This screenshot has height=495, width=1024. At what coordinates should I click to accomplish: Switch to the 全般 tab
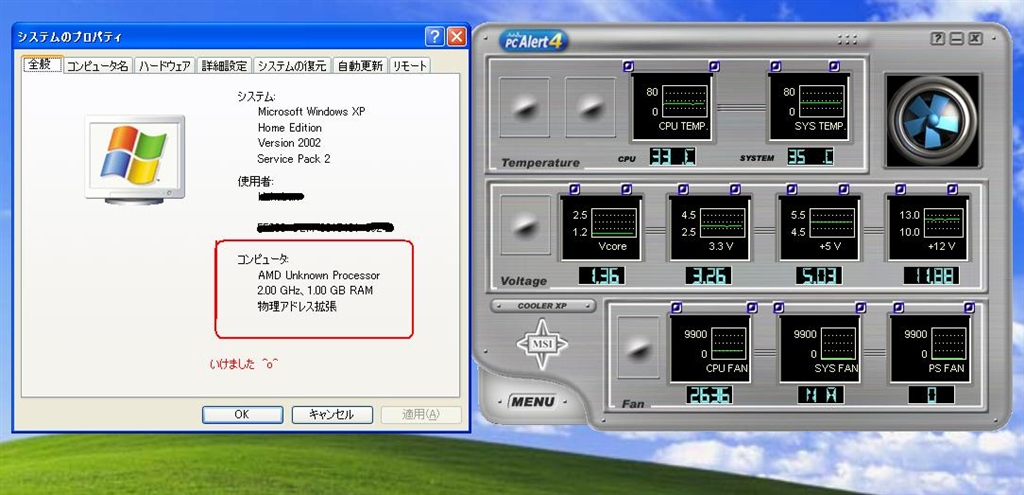coord(42,65)
